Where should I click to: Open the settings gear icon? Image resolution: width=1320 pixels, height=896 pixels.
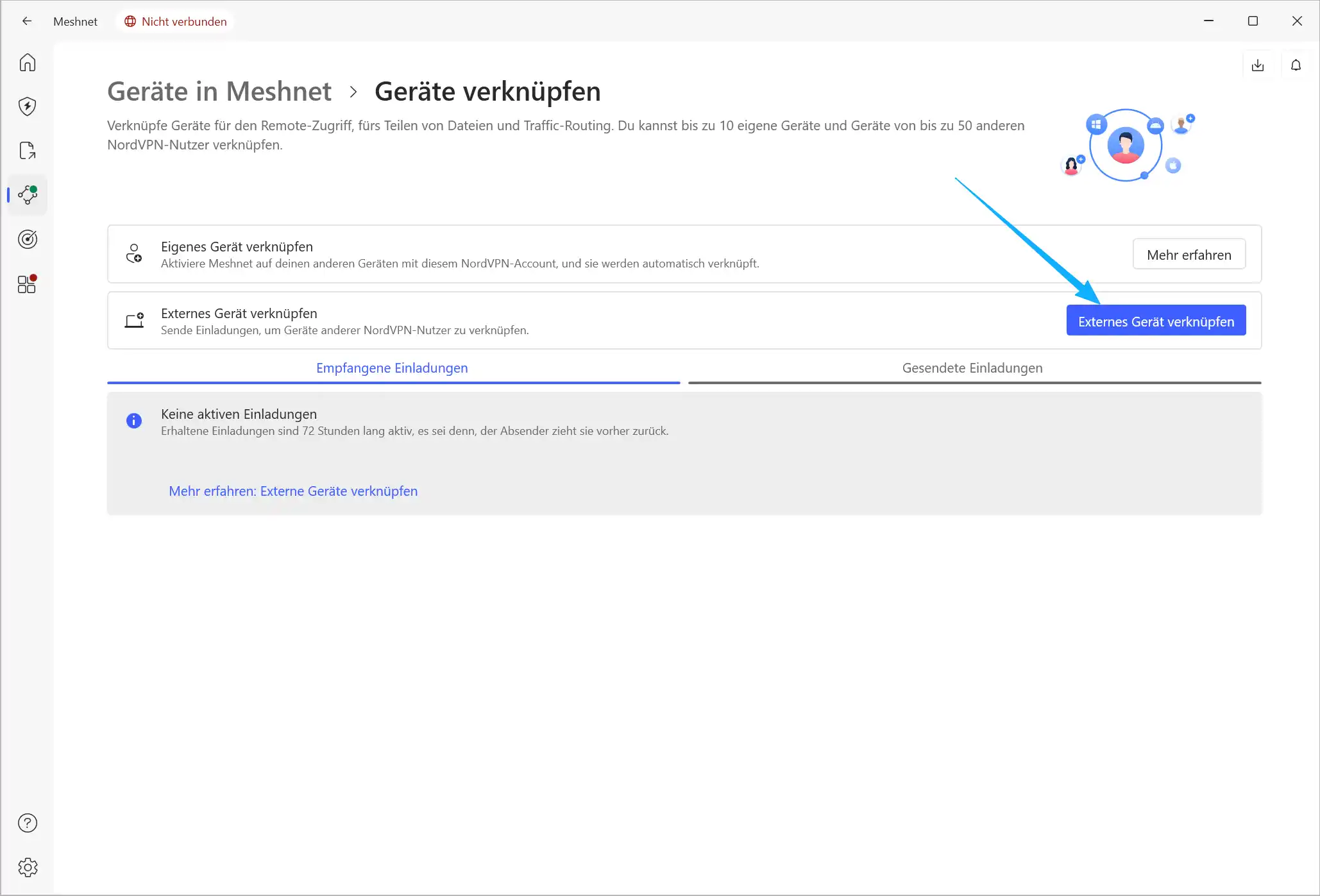[27, 867]
